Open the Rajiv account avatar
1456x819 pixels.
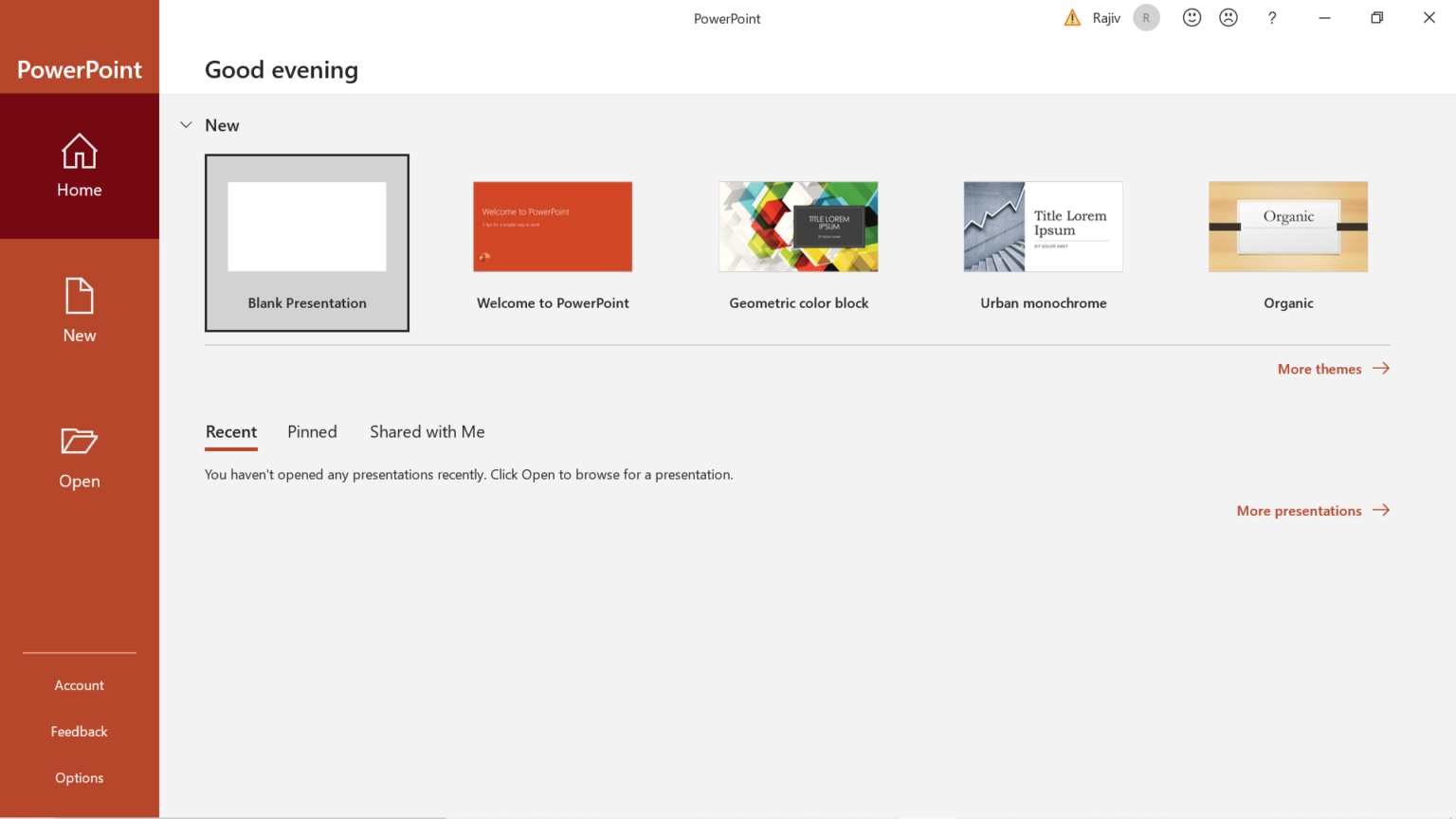(x=1146, y=18)
